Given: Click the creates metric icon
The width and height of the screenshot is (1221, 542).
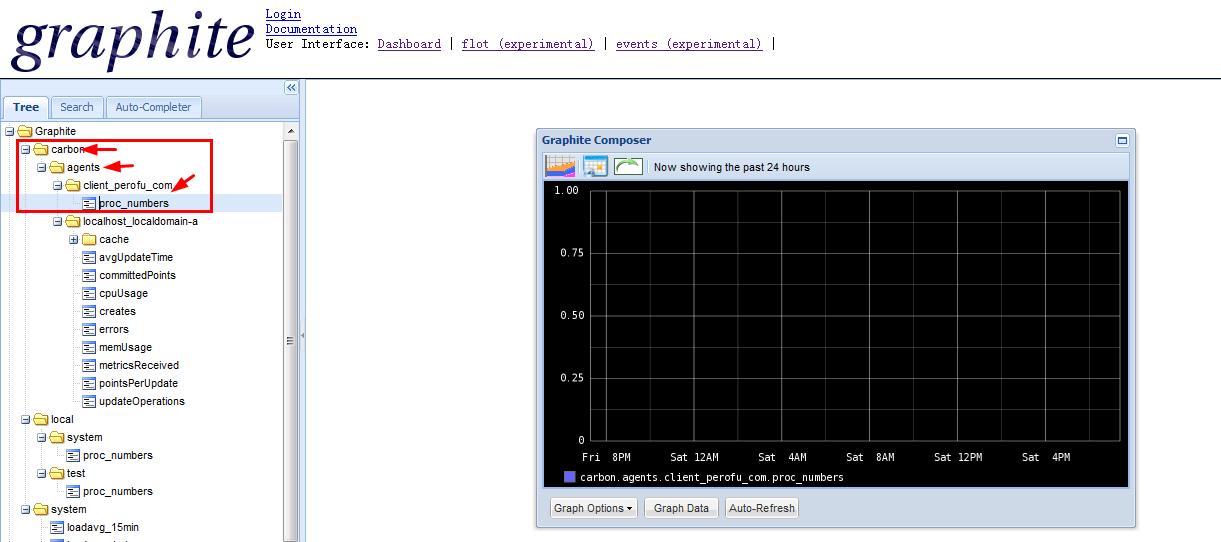Looking at the screenshot, I should click(x=90, y=311).
